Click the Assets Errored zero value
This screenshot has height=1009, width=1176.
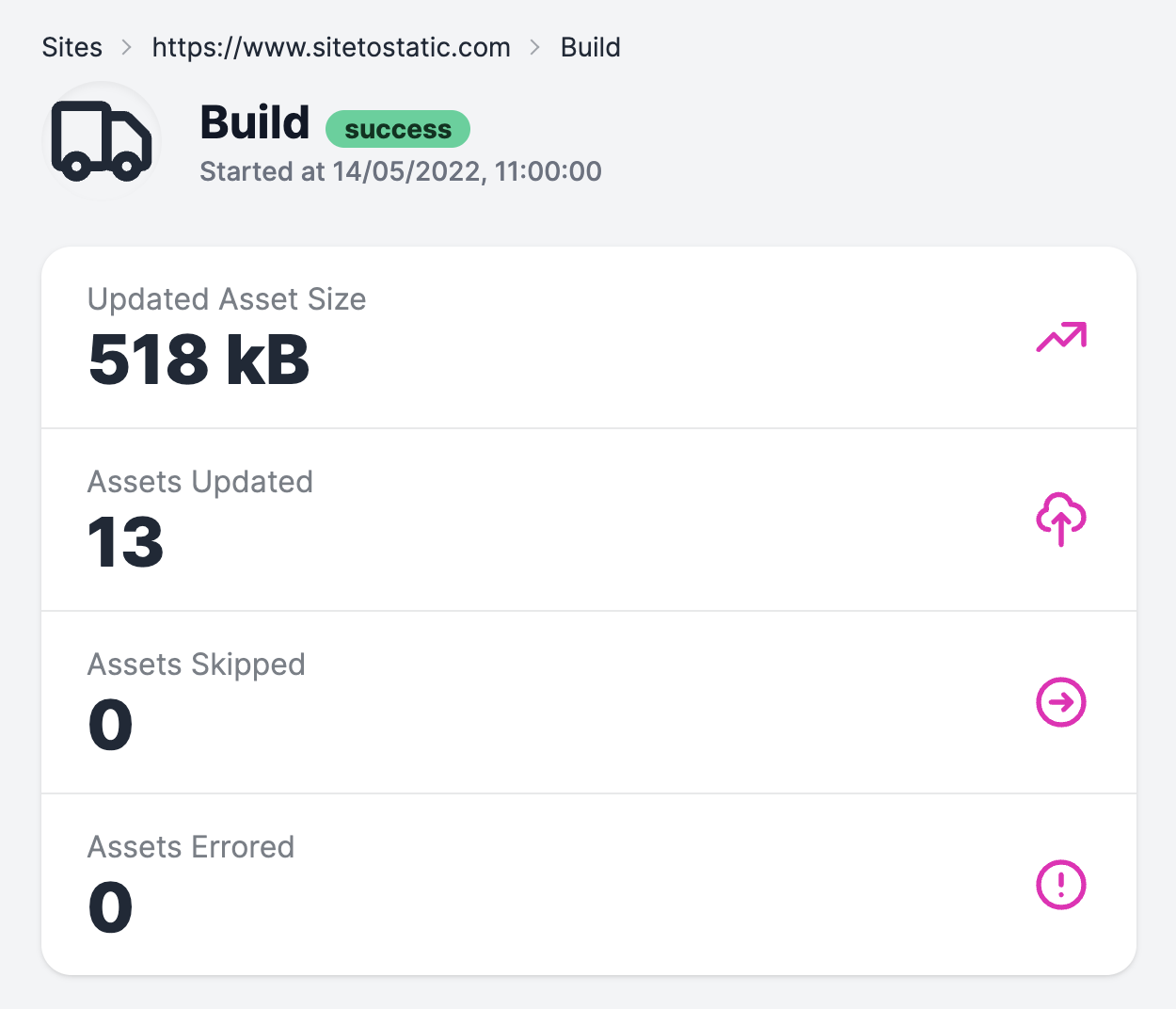(110, 908)
